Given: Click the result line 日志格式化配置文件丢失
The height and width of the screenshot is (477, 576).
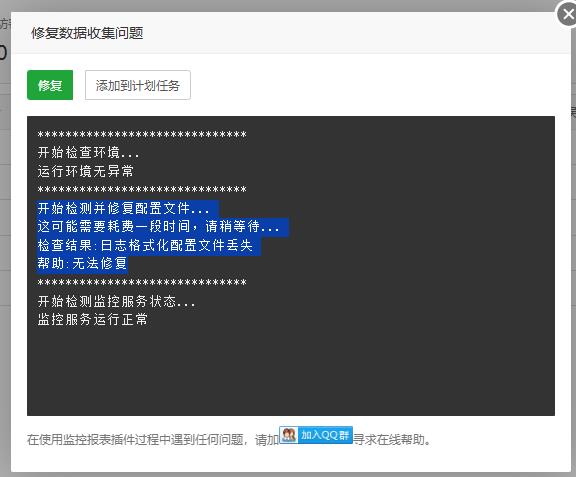Looking at the screenshot, I should pos(145,245).
